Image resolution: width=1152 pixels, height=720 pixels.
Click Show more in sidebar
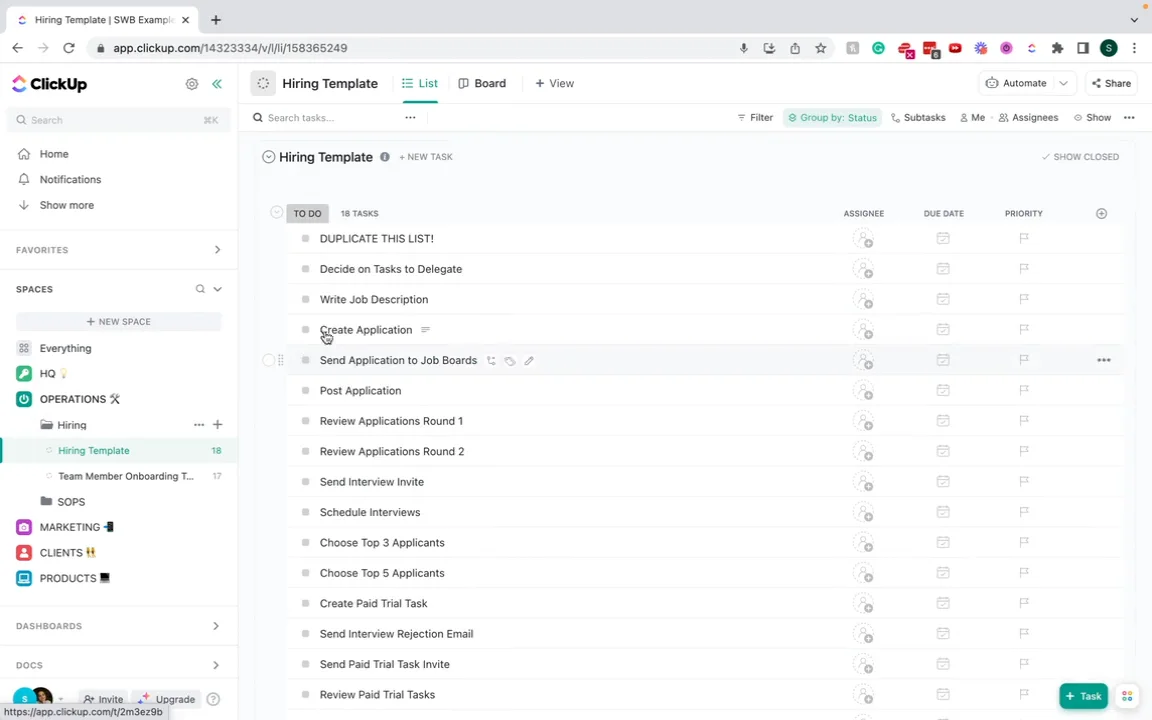tap(66, 205)
